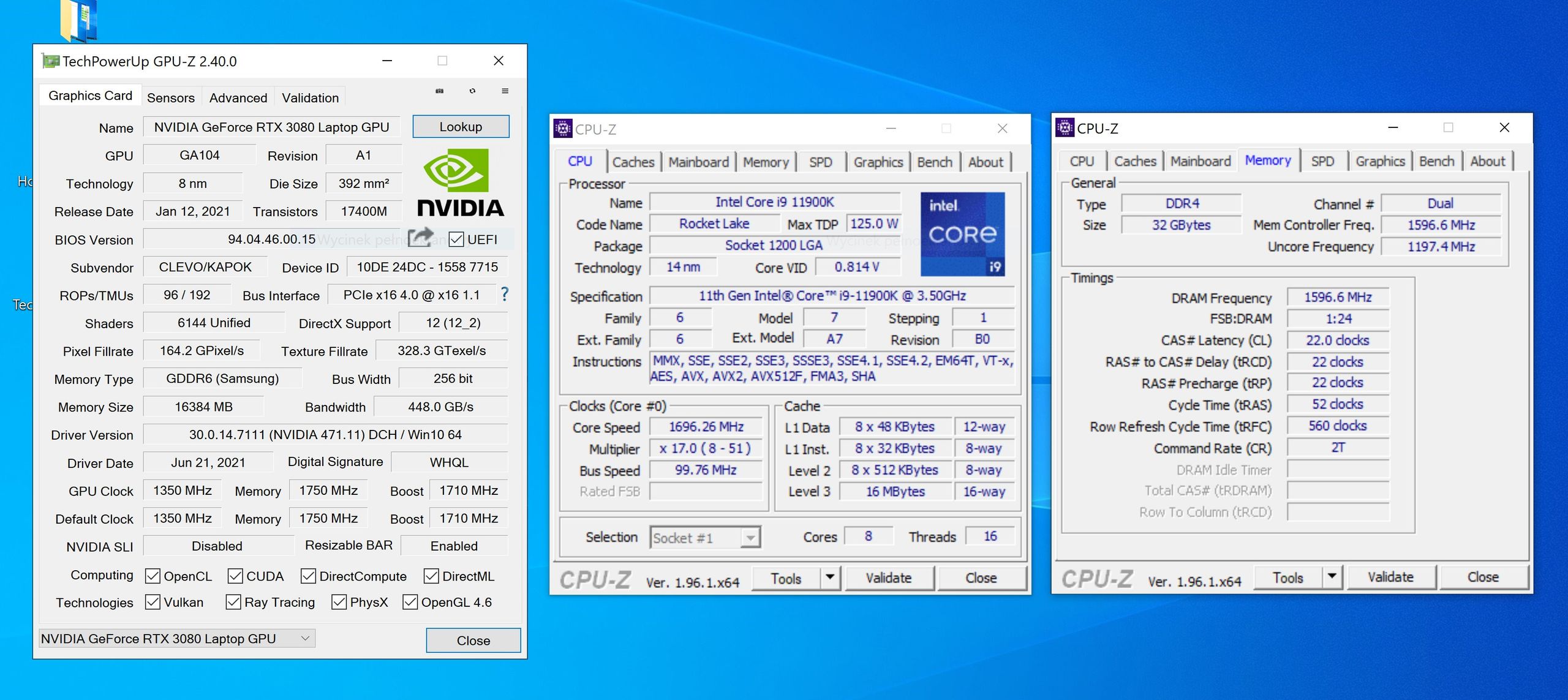This screenshot has width=1568, height=700.
Task: Click the Lookup button in GPU-Z
Action: 461,127
